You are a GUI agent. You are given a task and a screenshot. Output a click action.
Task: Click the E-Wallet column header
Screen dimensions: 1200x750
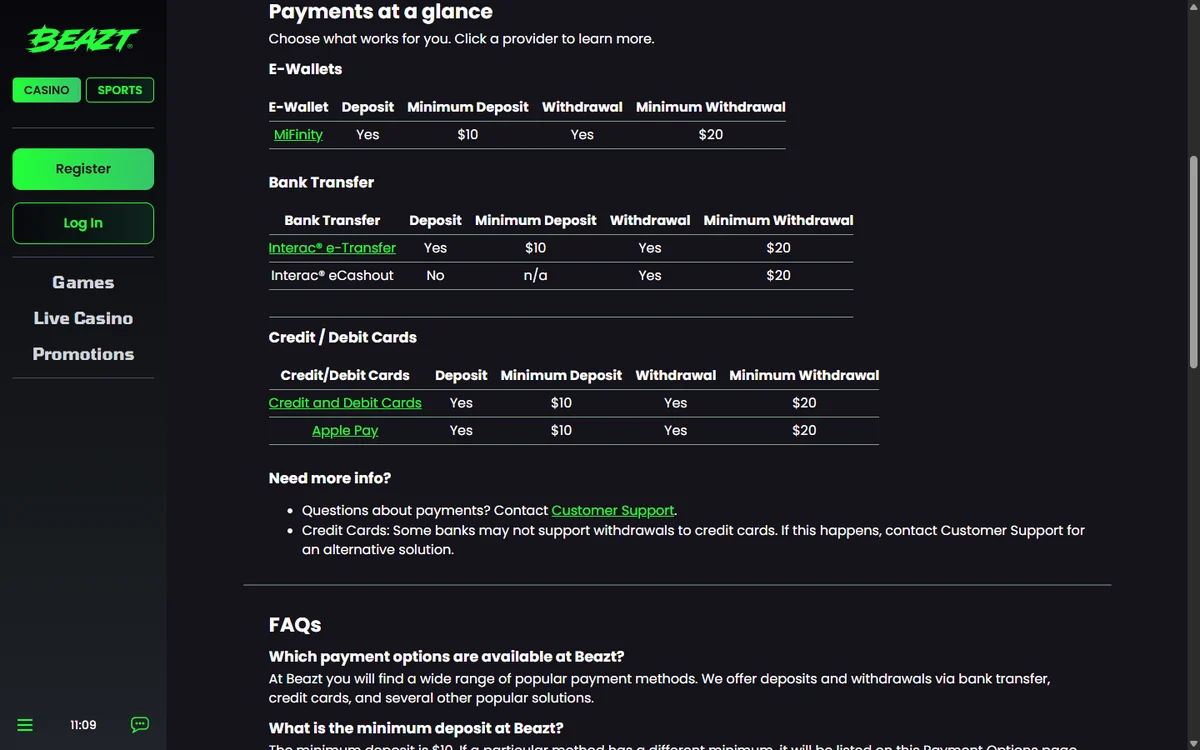[x=298, y=107]
